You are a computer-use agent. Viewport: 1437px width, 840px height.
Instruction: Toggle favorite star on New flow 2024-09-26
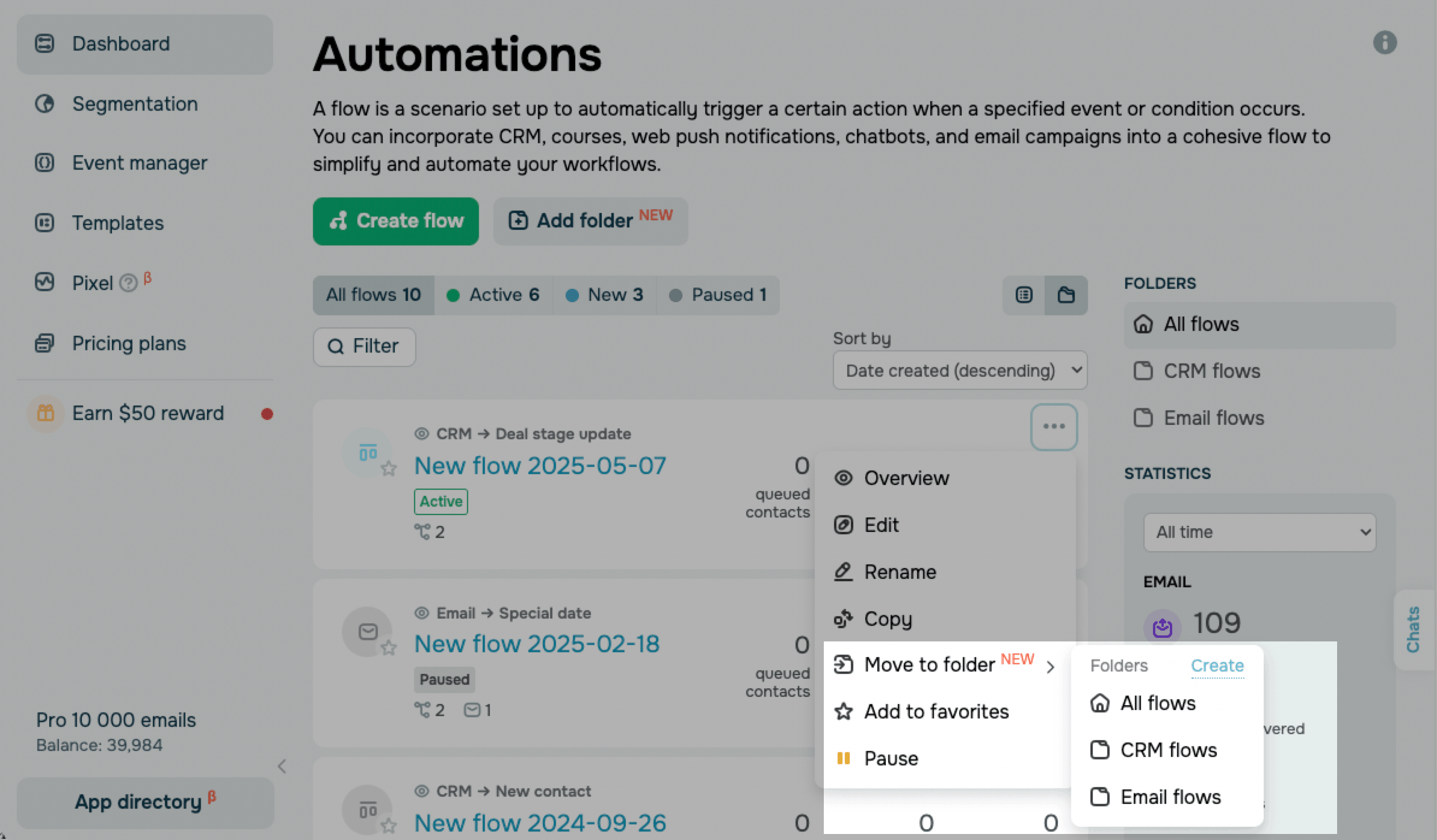(389, 826)
